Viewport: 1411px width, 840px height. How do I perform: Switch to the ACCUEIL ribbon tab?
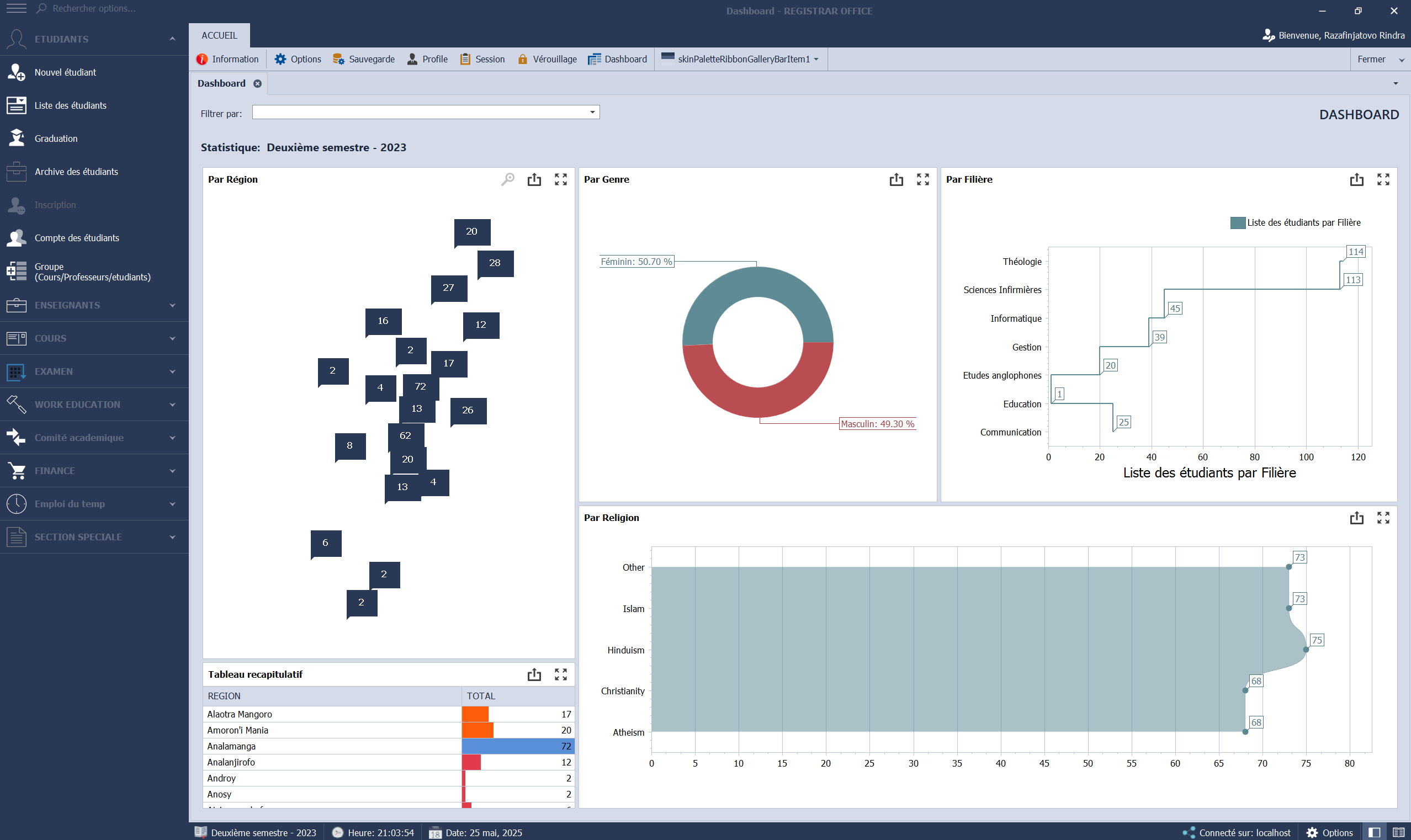pos(219,35)
